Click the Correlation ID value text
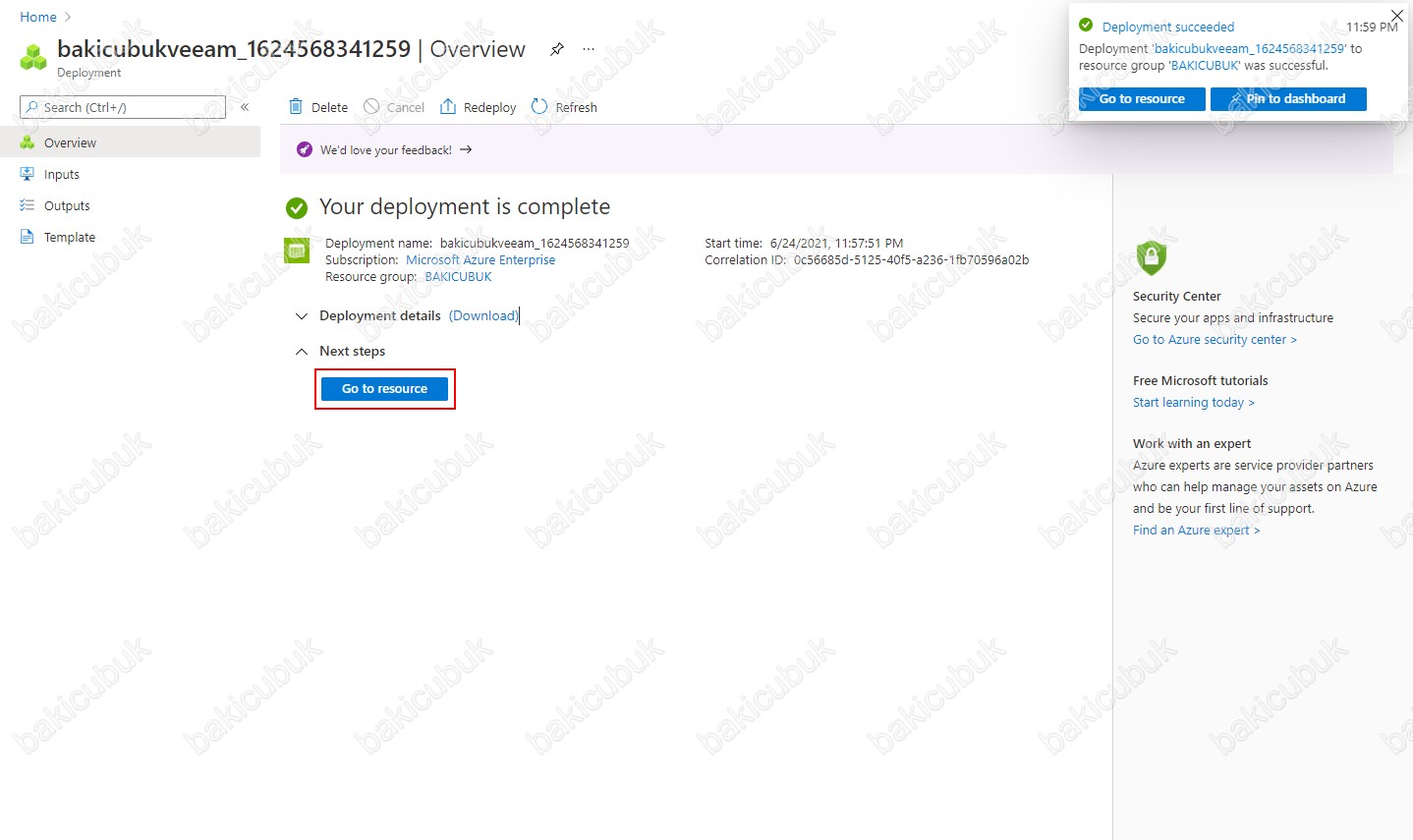This screenshot has width=1413, height=840. pyautogui.click(x=911, y=260)
